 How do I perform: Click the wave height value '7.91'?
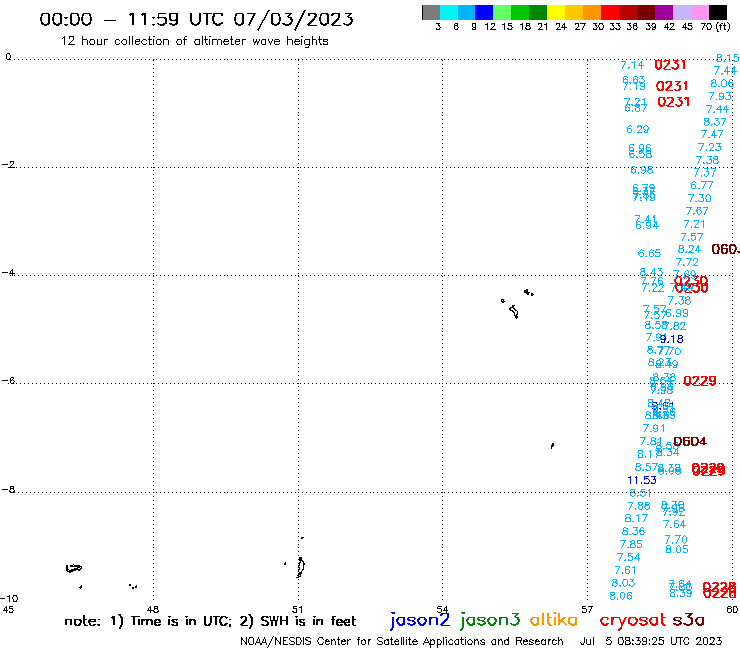coord(654,428)
